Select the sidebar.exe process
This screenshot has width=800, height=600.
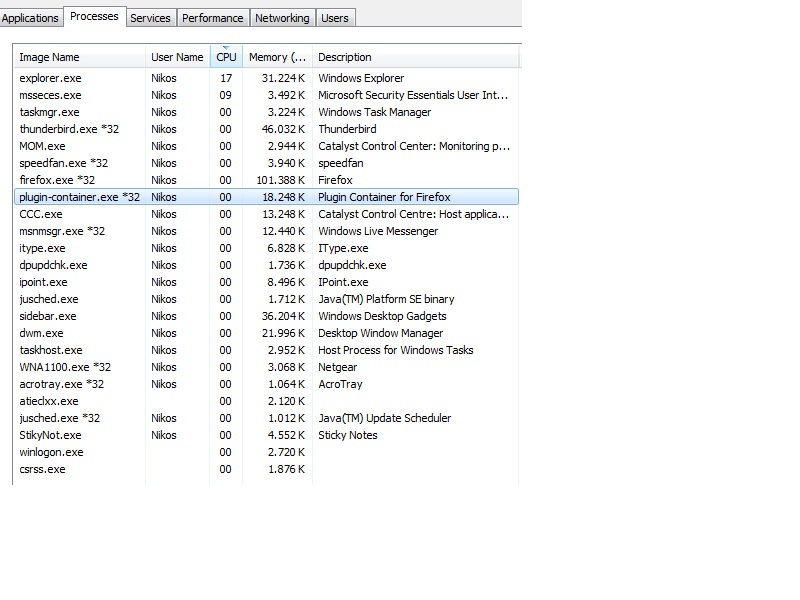(x=266, y=316)
